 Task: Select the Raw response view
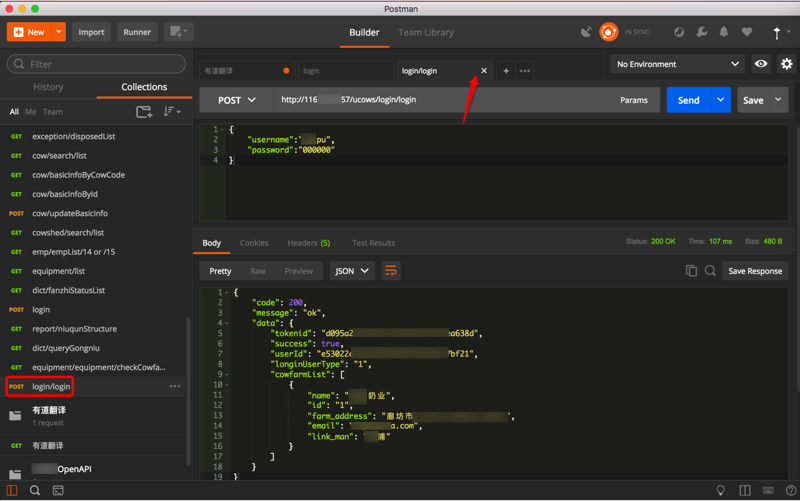point(258,271)
